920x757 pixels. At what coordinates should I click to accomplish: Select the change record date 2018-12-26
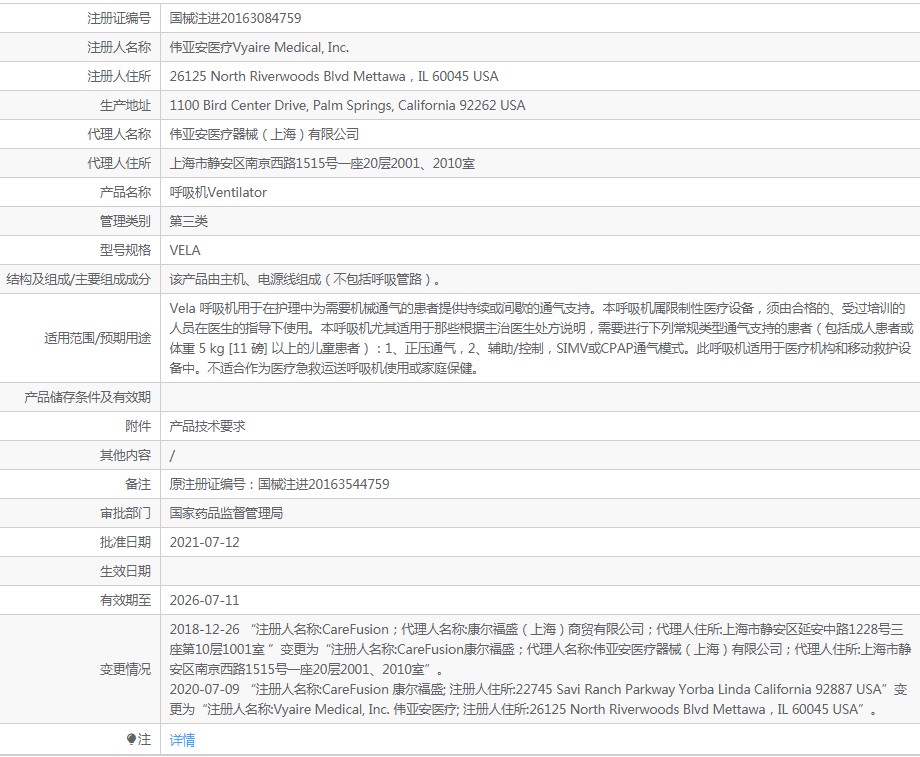pyautogui.click(x=205, y=629)
